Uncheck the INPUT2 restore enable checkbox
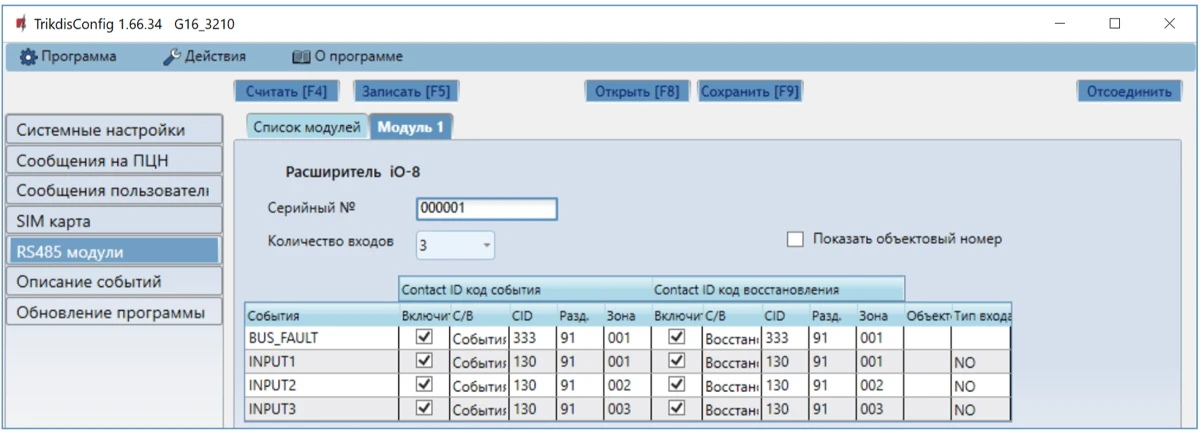Image resolution: width=1200 pixels, height=433 pixels. pos(677,386)
